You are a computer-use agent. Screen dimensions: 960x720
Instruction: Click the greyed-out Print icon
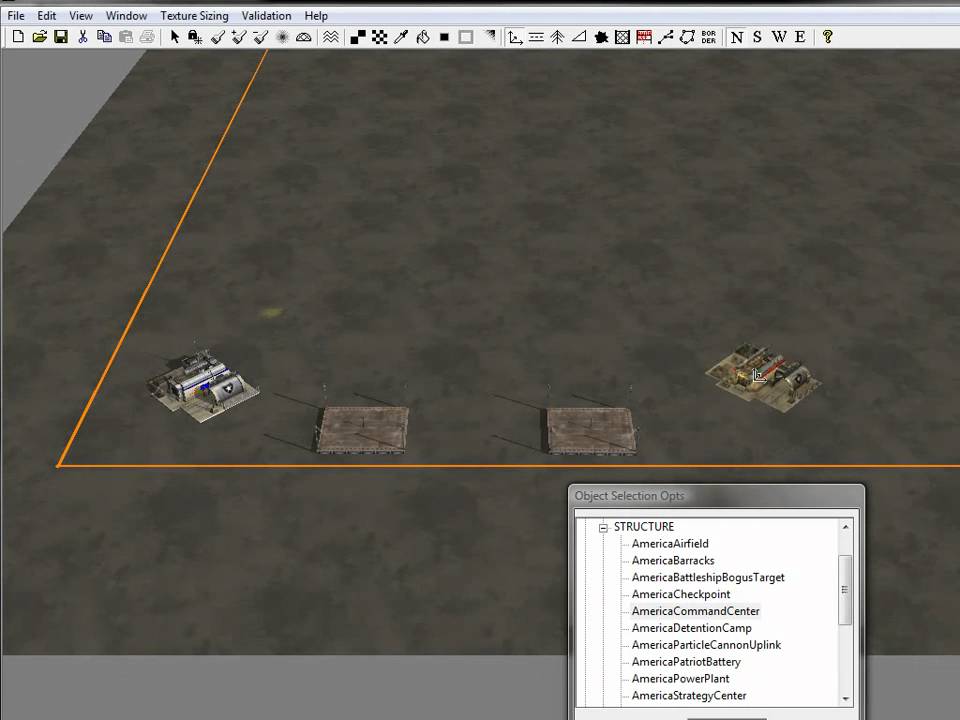[x=147, y=37]
